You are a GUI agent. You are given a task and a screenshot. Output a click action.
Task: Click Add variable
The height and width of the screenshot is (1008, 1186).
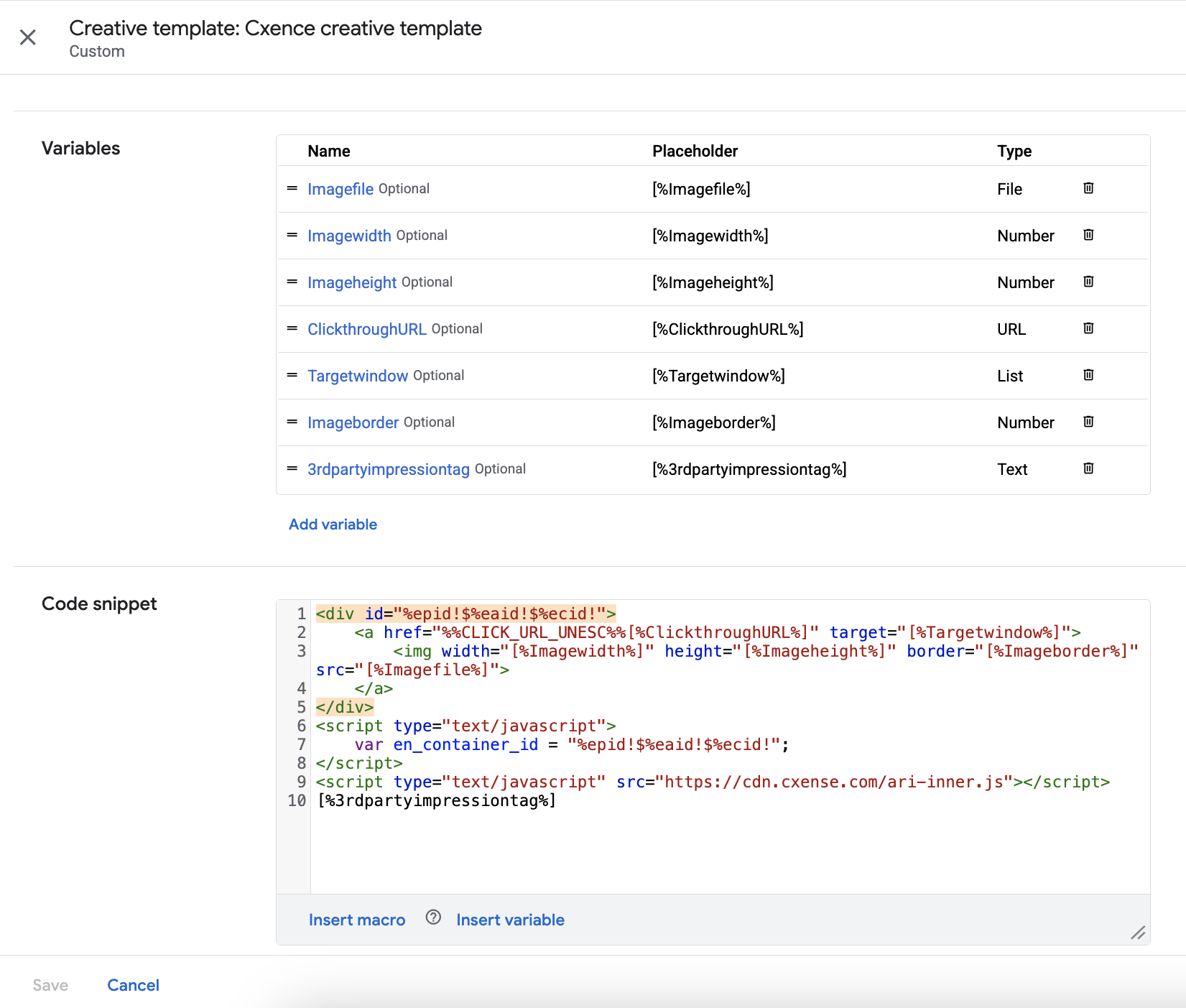tap(333, 524)
